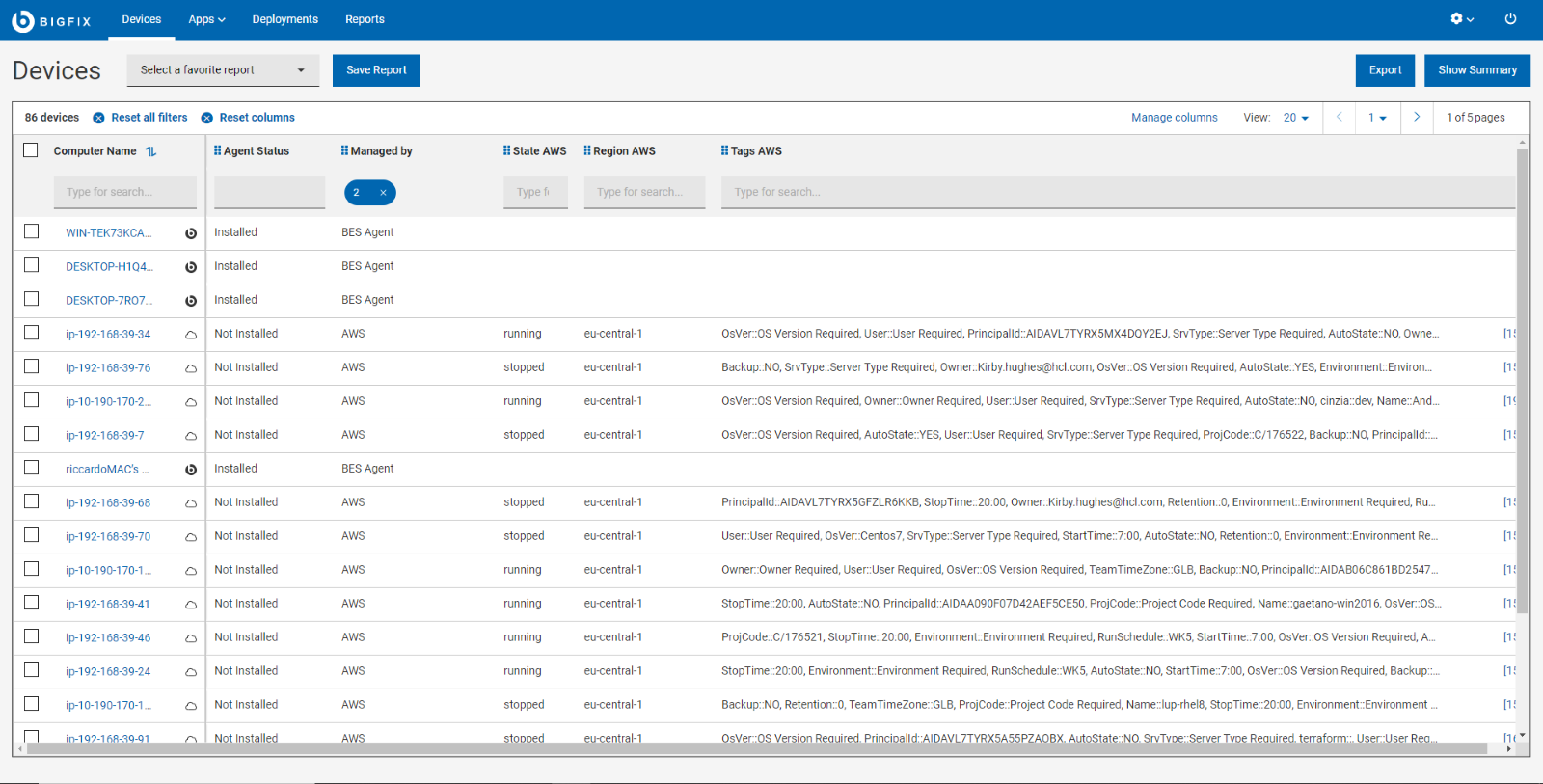The height and width of the screenshot is (784, 1543).
Task: Click cloud icon for ip-192-168-39-76
Action: (x=191, y=368)
